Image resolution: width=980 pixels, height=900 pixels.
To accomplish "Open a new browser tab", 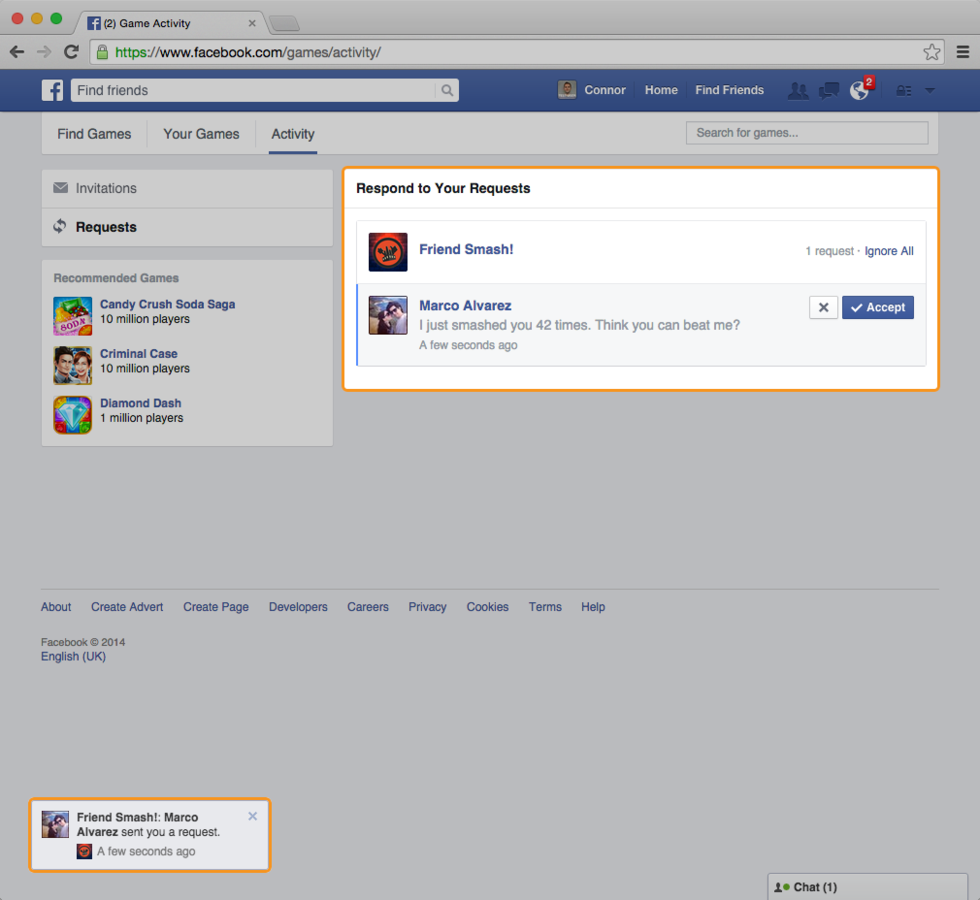I will 285,24.
